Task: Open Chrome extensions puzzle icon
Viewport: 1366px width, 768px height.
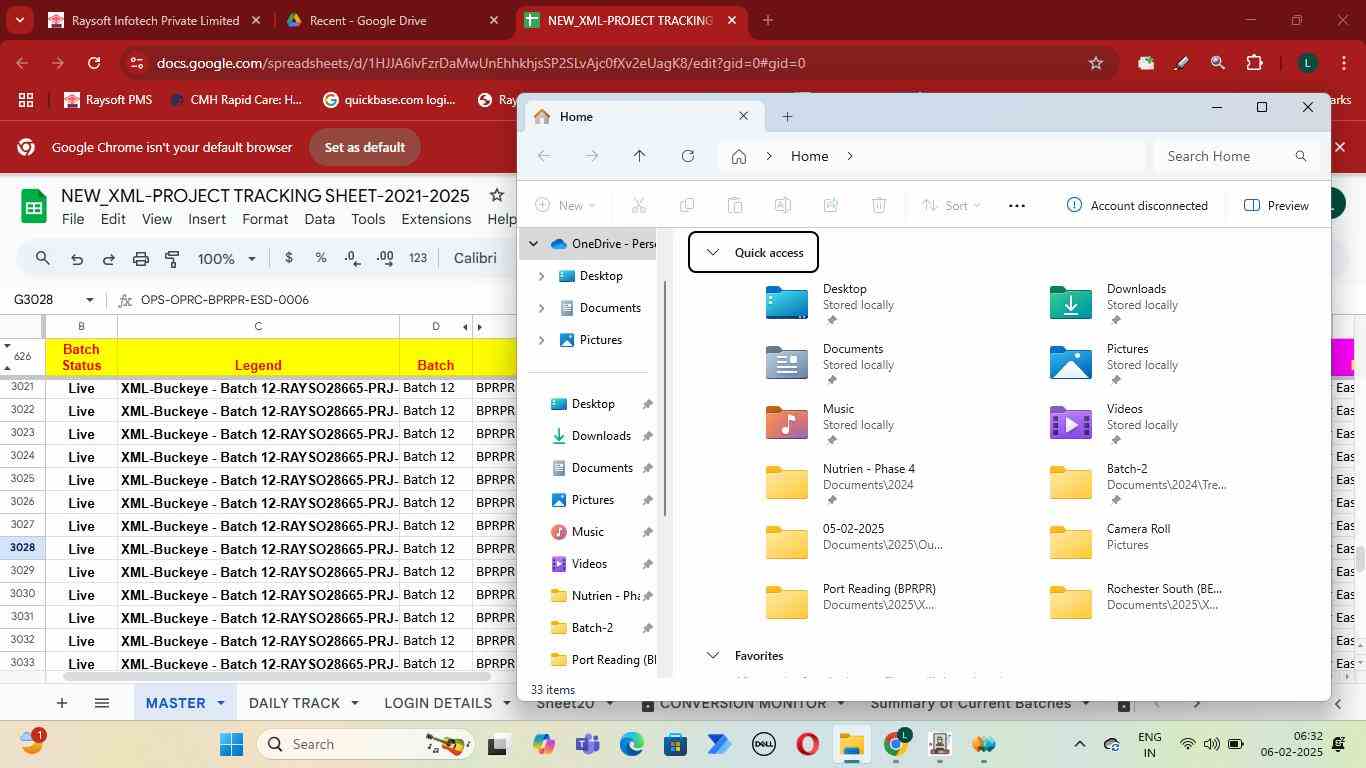Action: [x=1254, y=63]
